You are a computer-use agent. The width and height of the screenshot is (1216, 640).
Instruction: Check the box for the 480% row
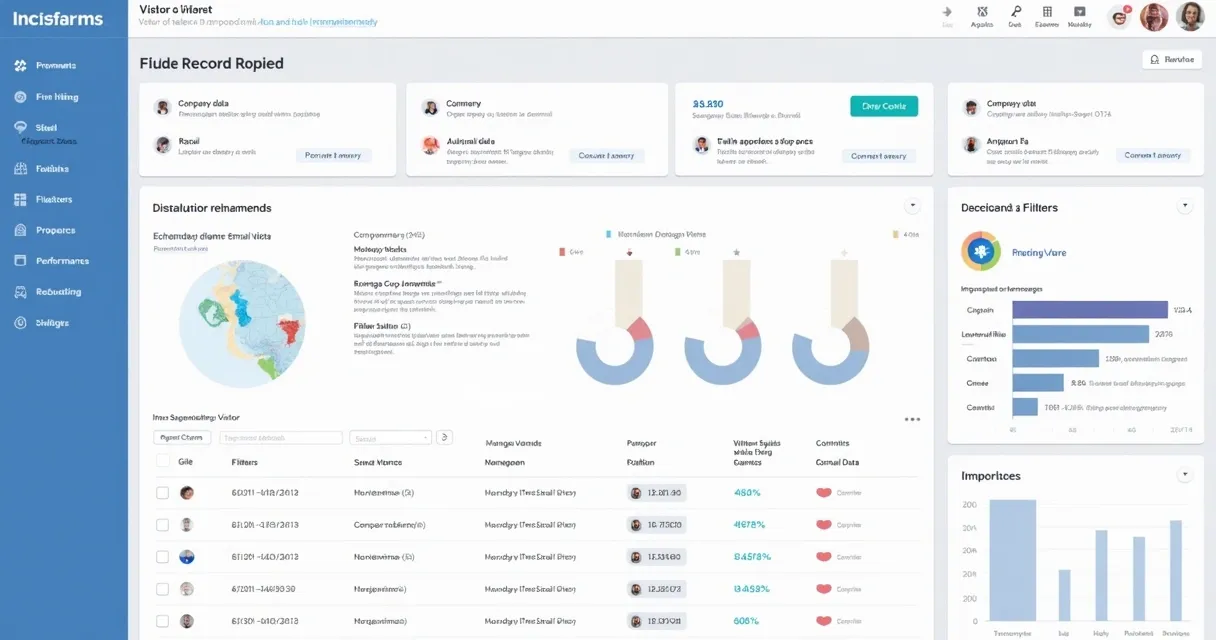(x=162, y=493)
